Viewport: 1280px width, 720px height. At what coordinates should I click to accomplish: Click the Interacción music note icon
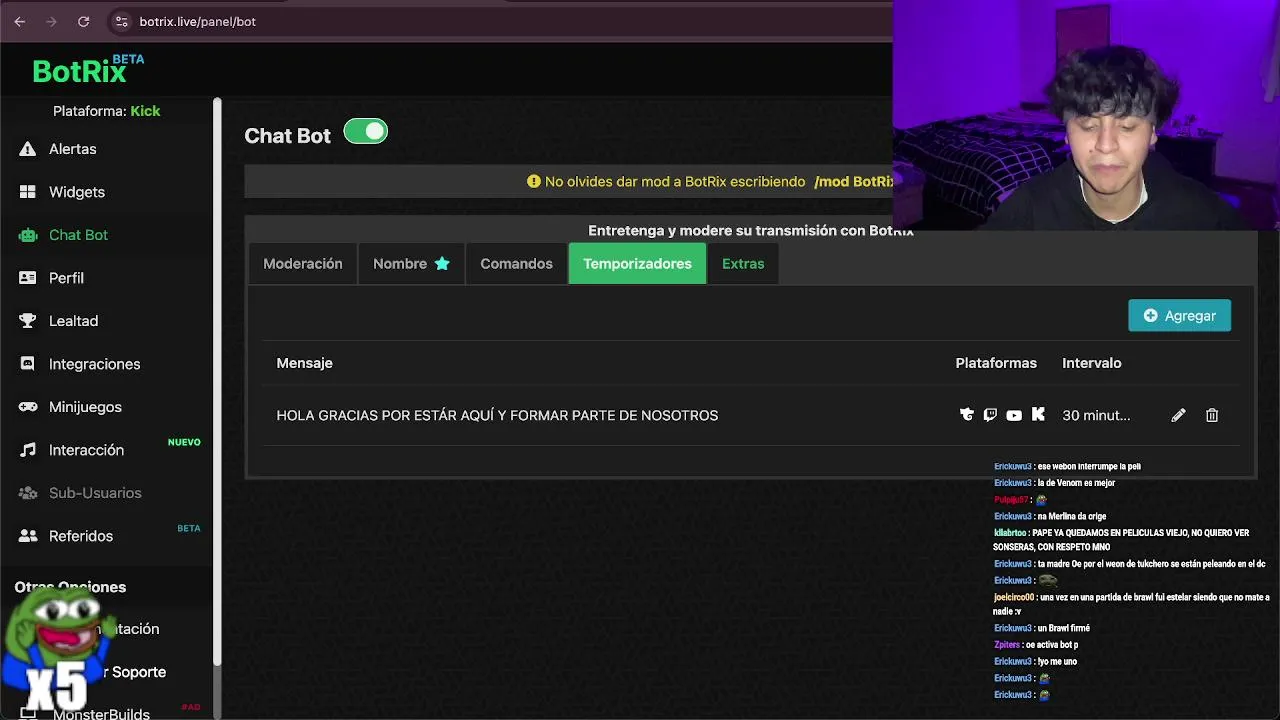click(28, 450)
